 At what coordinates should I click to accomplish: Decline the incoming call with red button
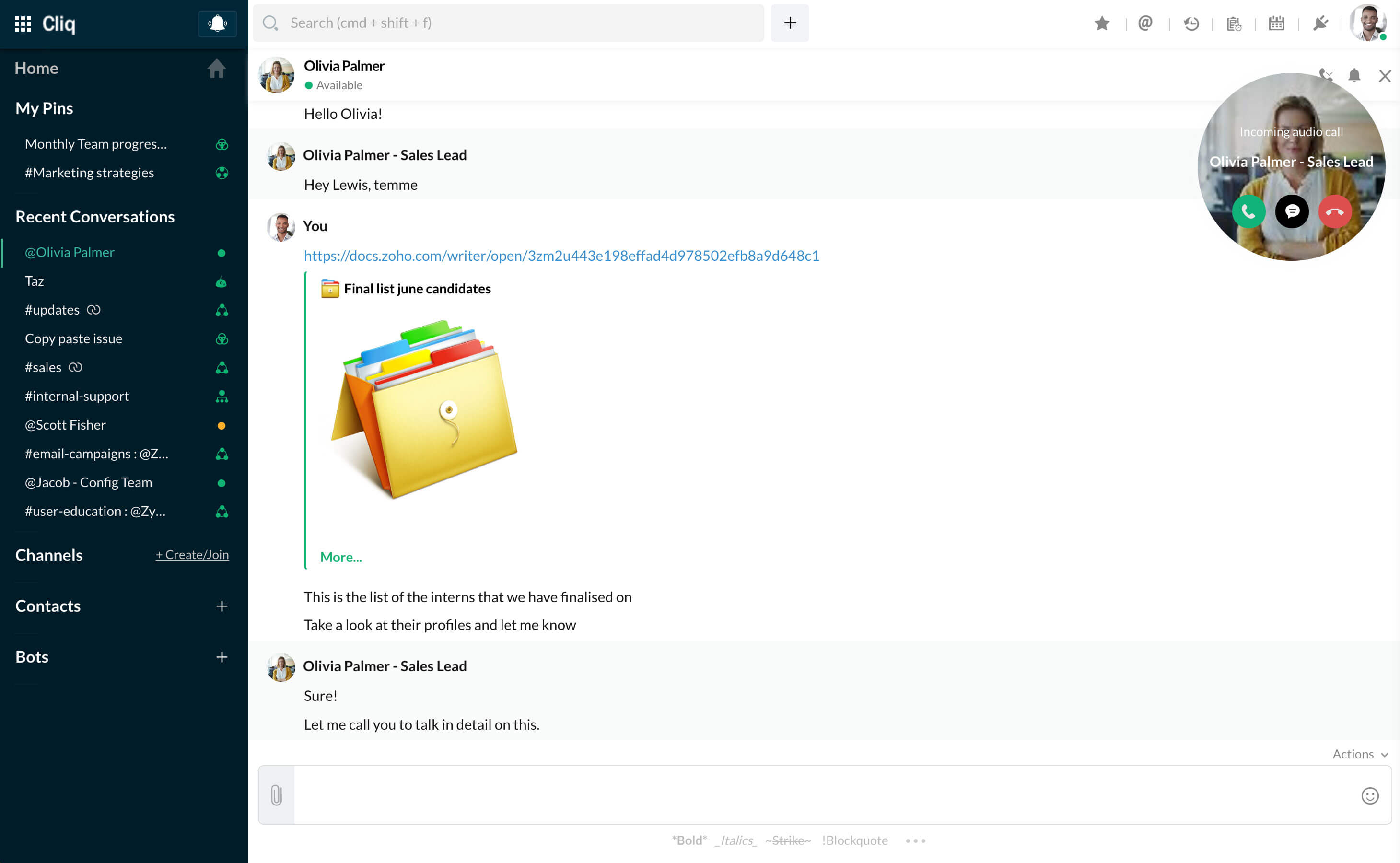1334,212
